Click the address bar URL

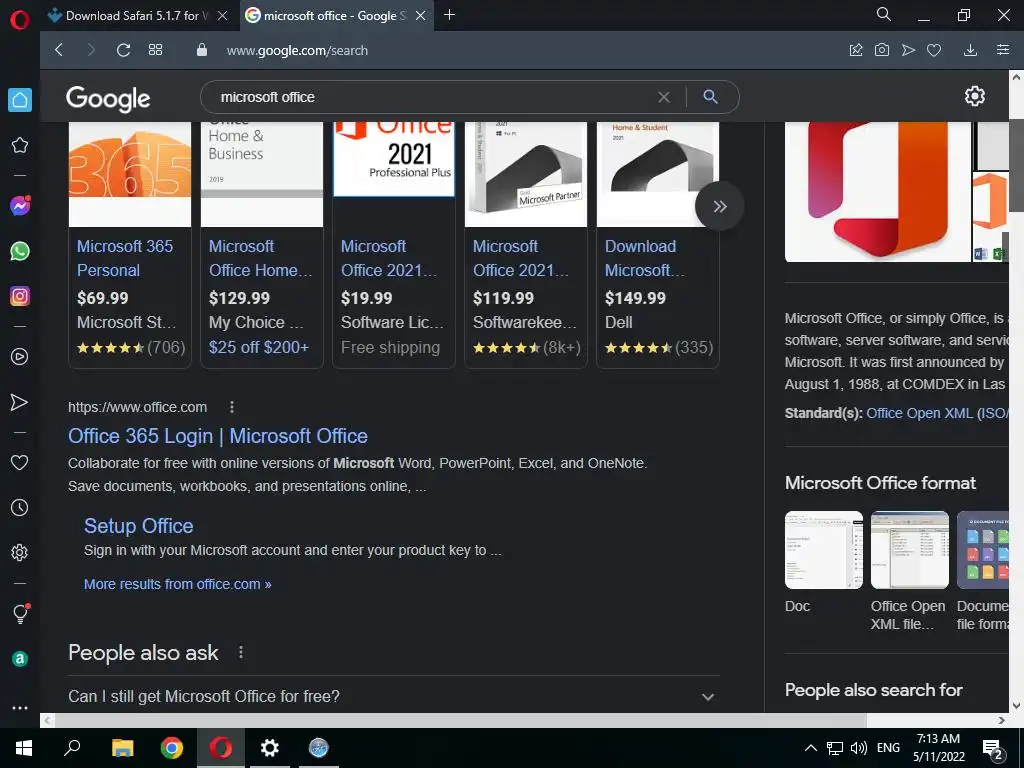tap(297, 50)
